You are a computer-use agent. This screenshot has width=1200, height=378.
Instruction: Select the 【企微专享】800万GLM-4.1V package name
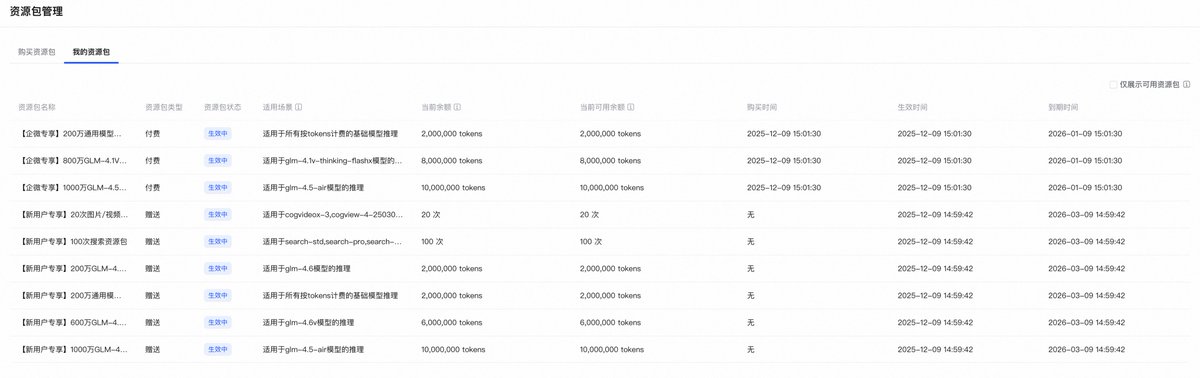point(72,160)
